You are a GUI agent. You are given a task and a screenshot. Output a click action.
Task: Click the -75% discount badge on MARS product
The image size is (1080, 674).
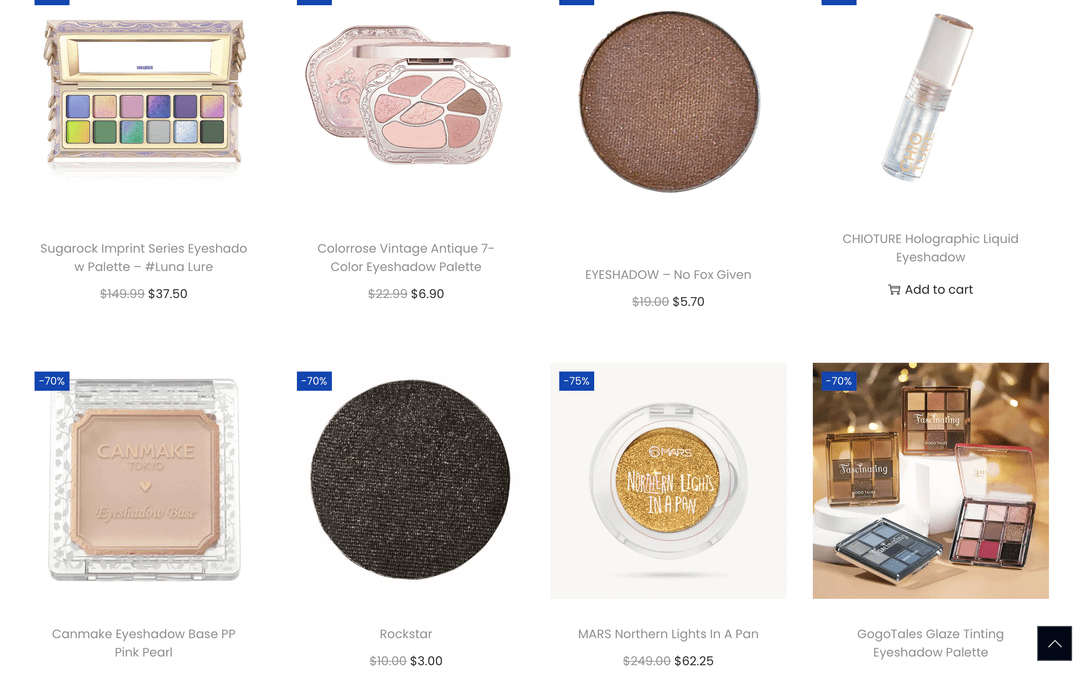[577, 381]
